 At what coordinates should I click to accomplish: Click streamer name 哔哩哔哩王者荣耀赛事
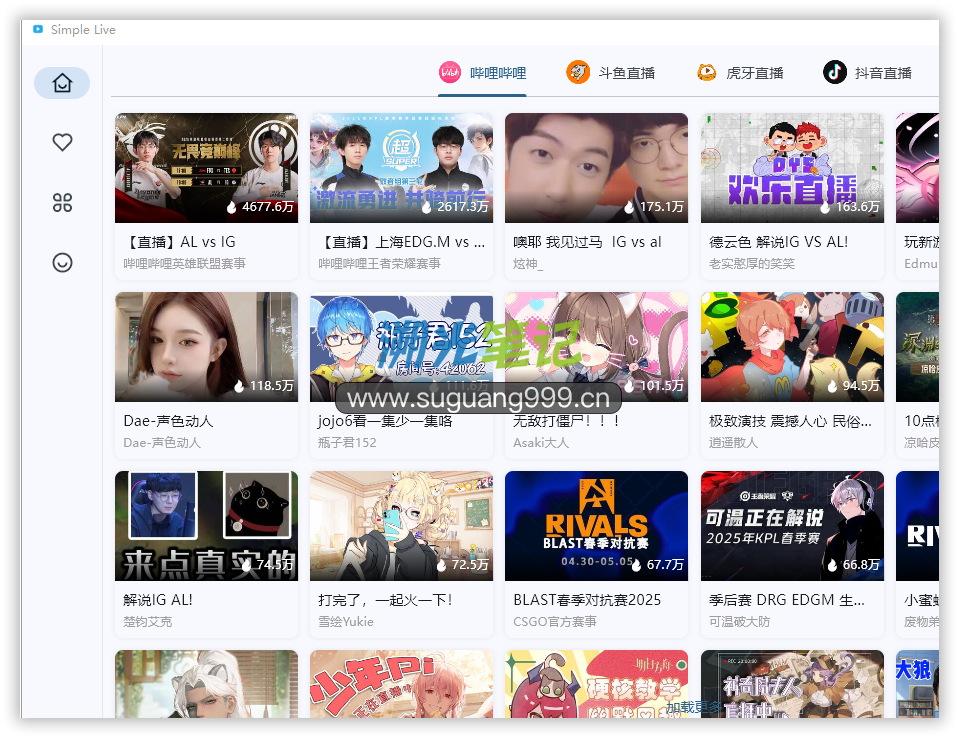(x=380, y=264)
